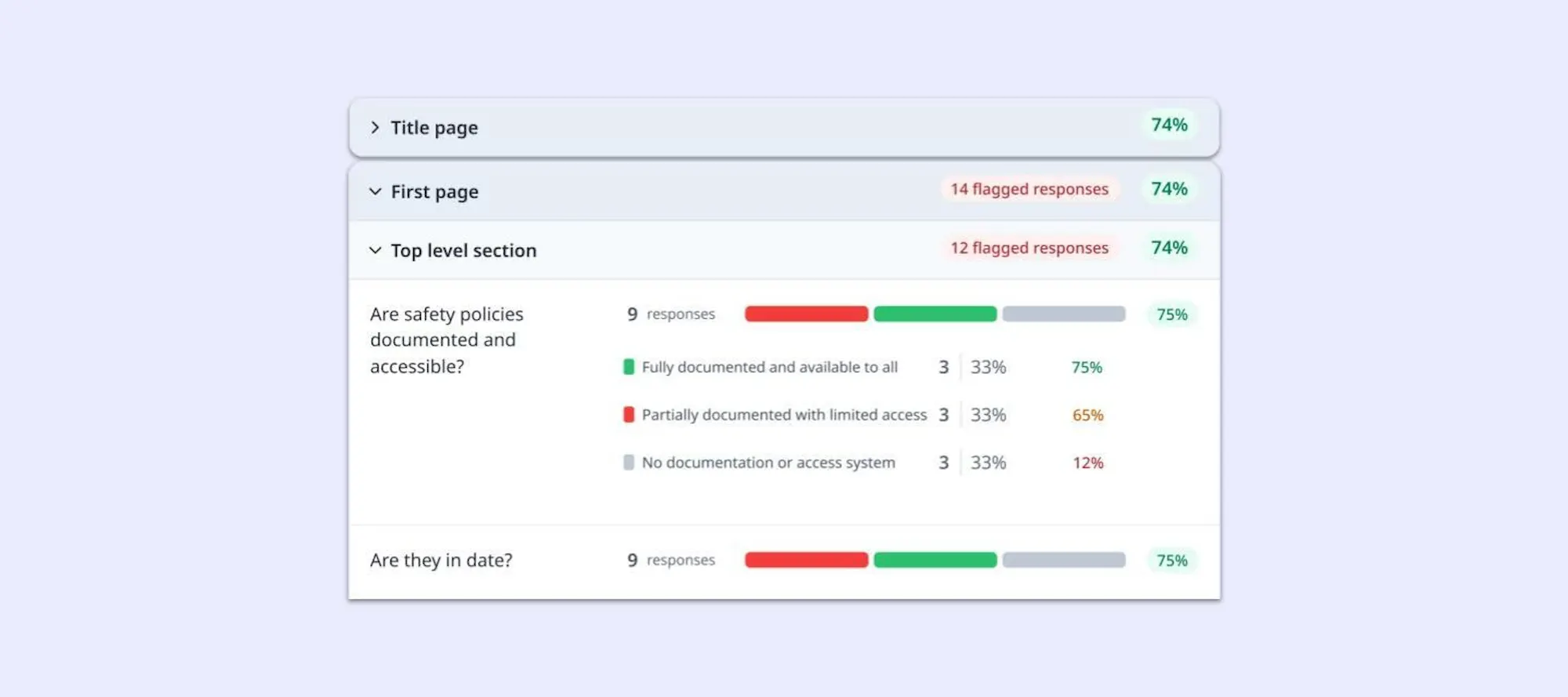Click the green Fully documented legend swatch

pyautogui.click(x=629, y=367)
